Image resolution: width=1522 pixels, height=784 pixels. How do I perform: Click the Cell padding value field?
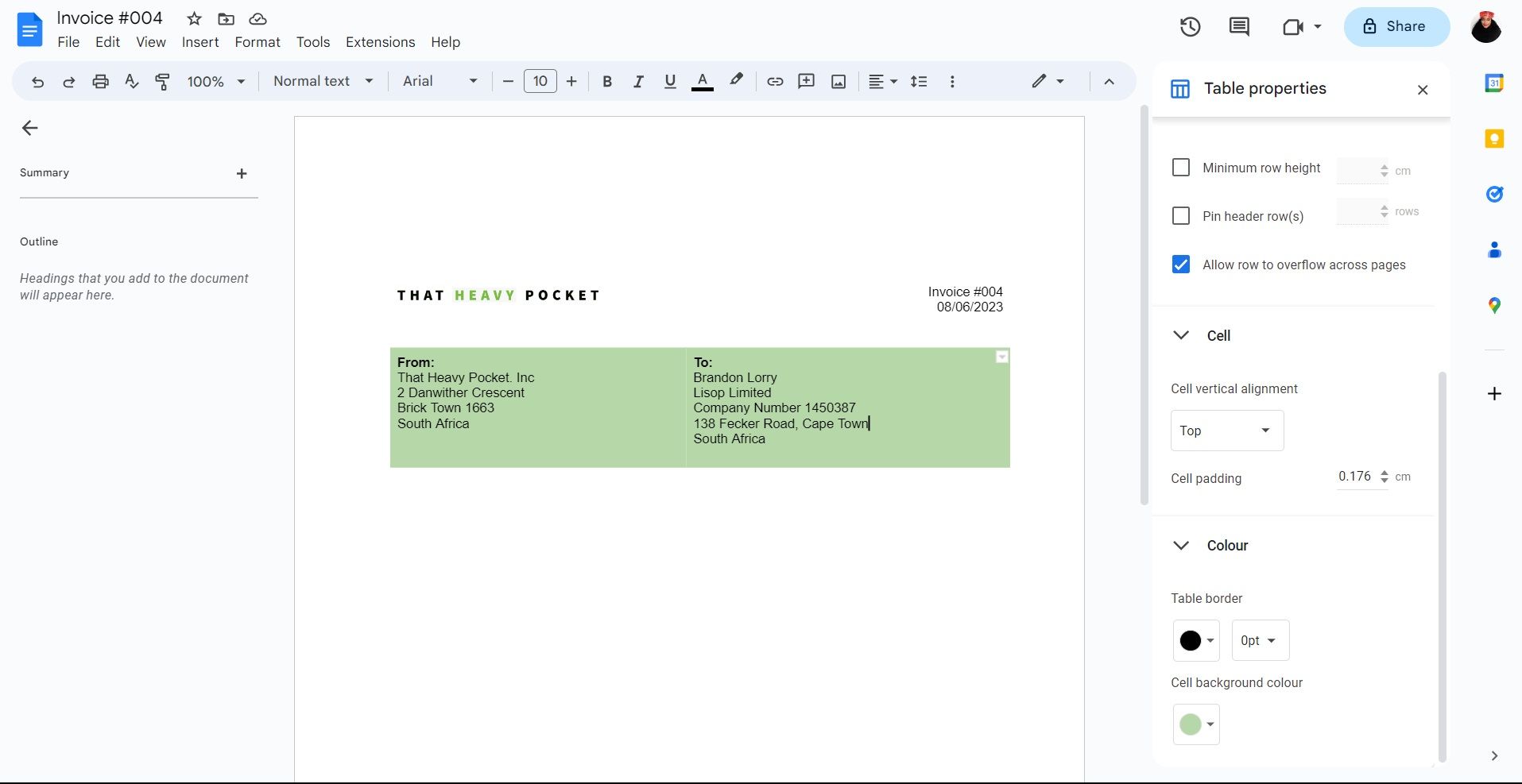coord(1355,477)
